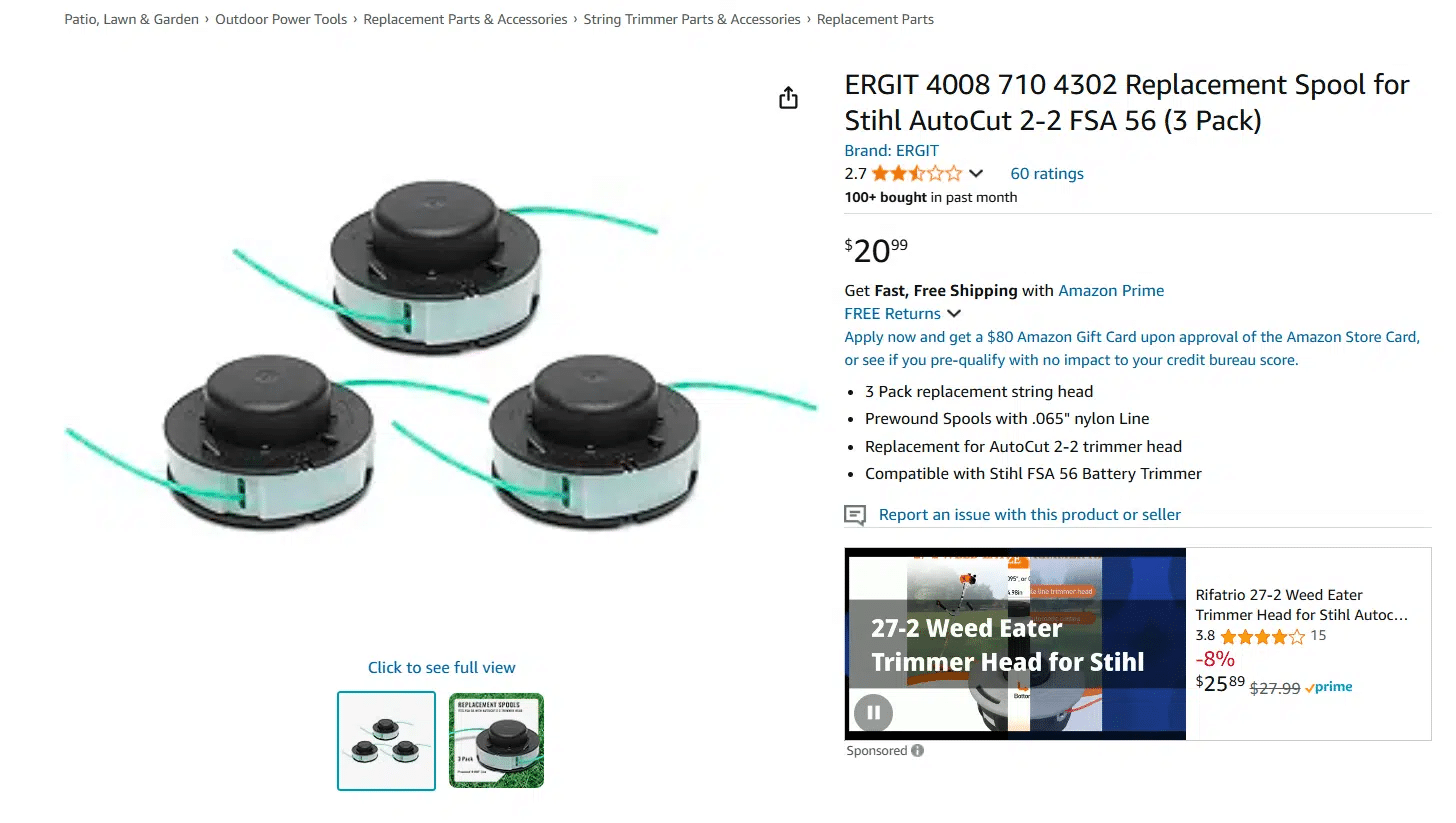Image resolution: width=1456 pixels, height=823 pixels.
Task: Select the Replacement Spools infographic thumbnail
Action: (496, 741)
